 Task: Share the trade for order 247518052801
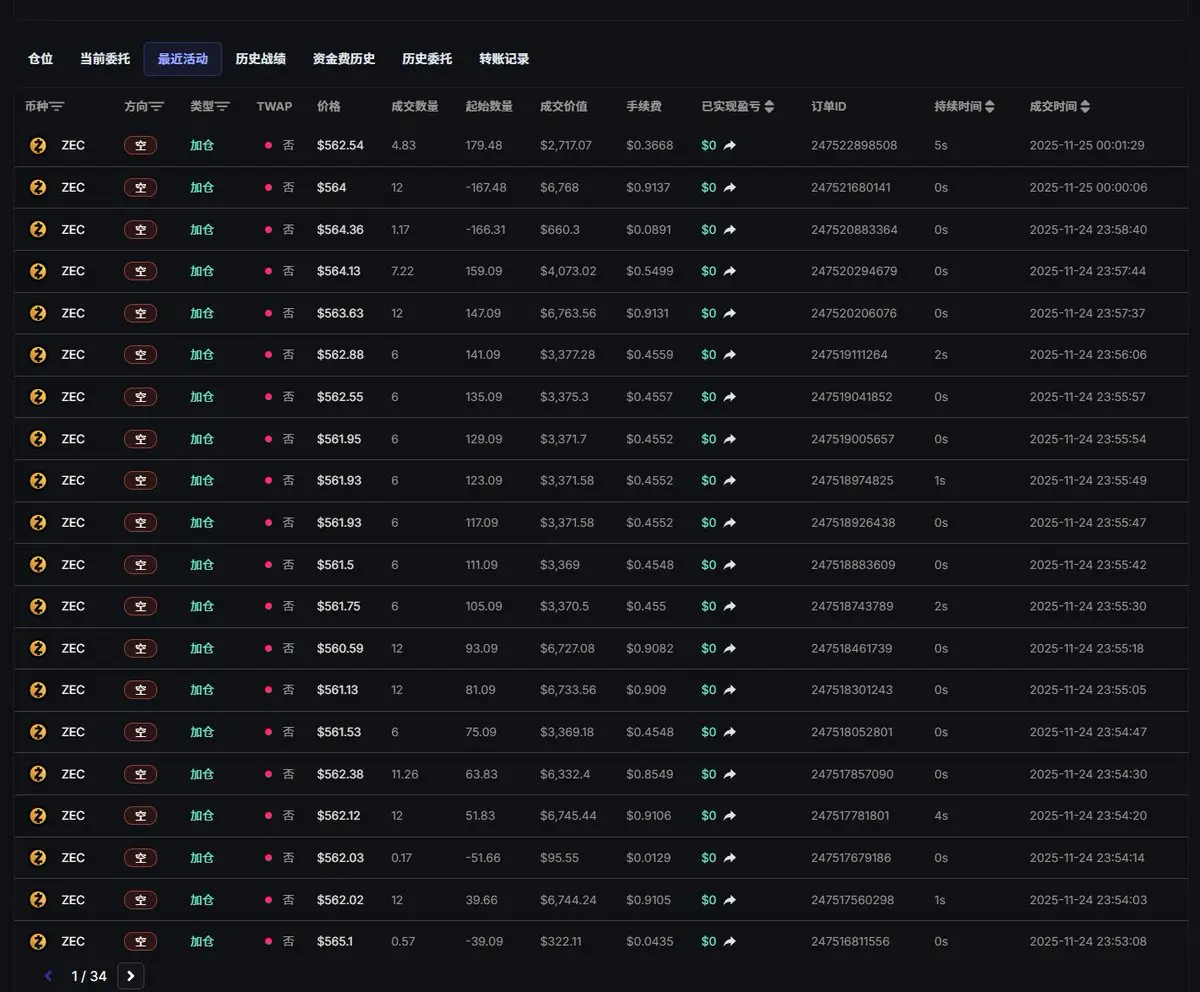point(730,732)
